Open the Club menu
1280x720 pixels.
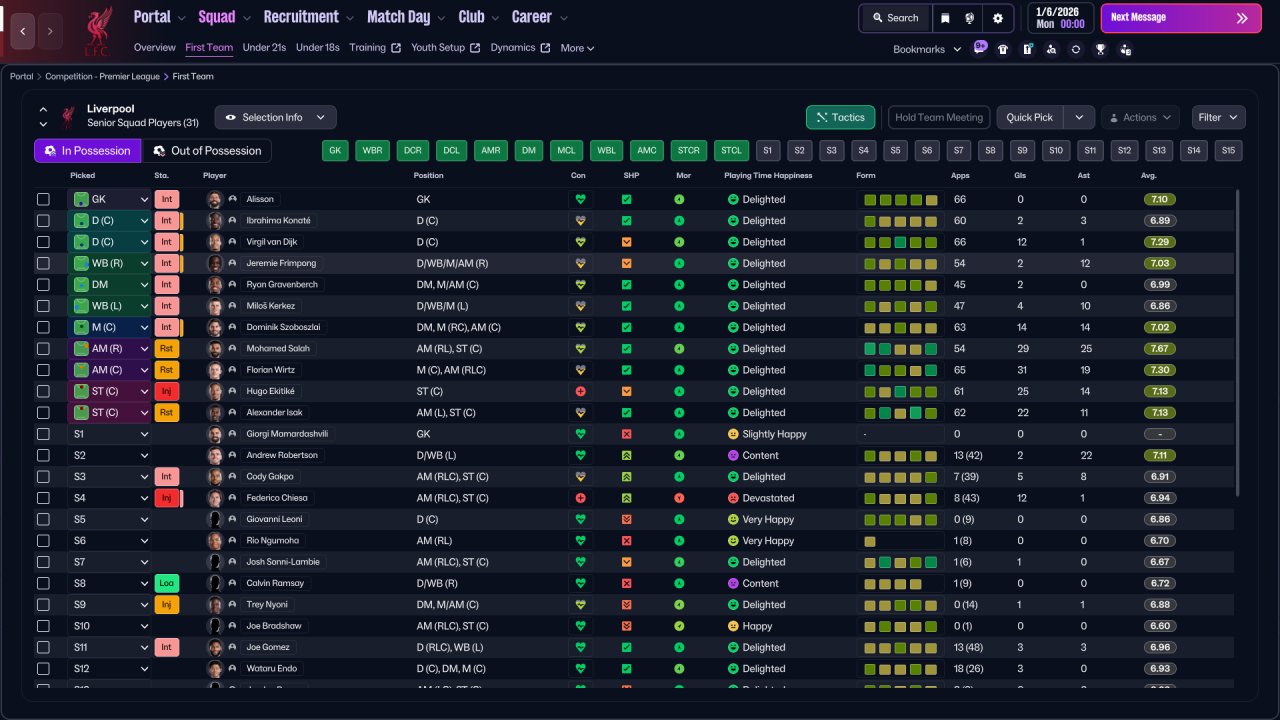[480, 17]
